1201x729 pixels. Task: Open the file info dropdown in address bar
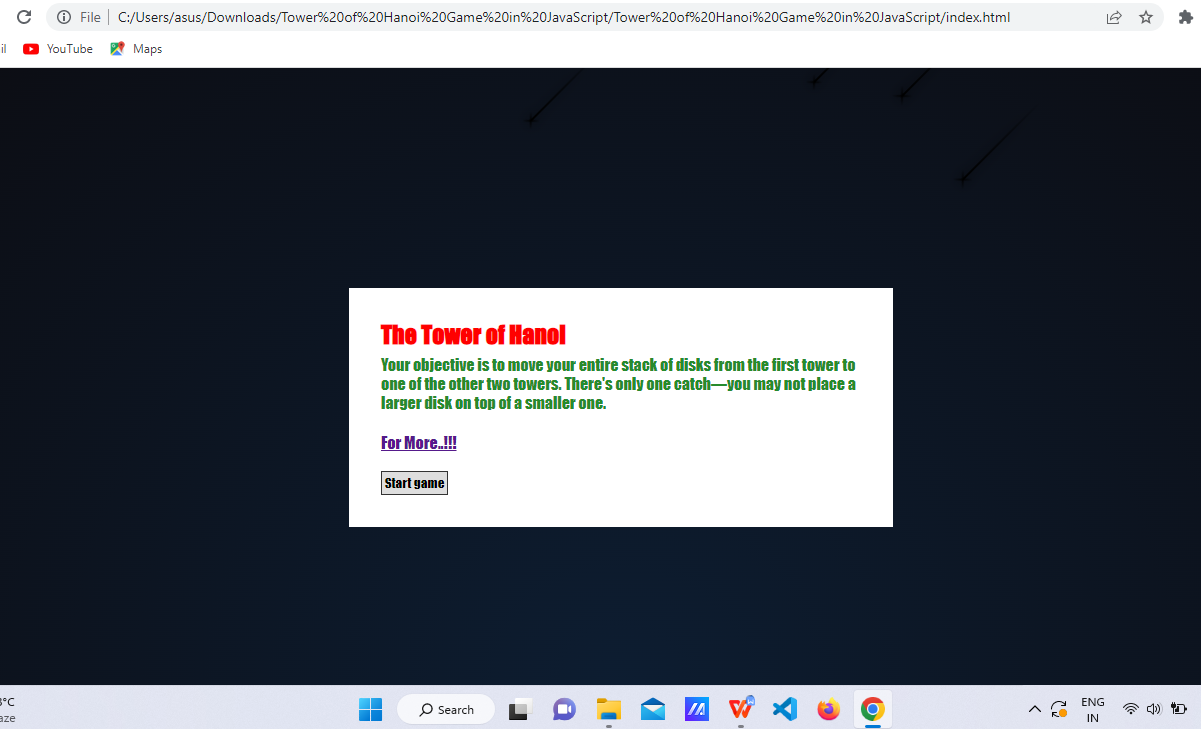62,17
